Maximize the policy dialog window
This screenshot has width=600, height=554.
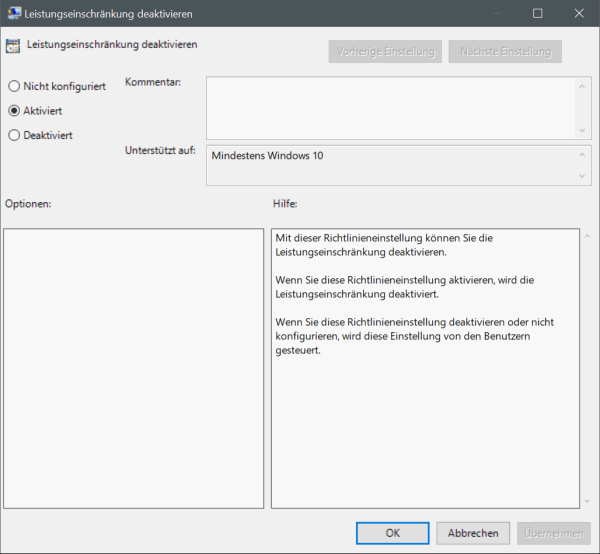point(538,14)
